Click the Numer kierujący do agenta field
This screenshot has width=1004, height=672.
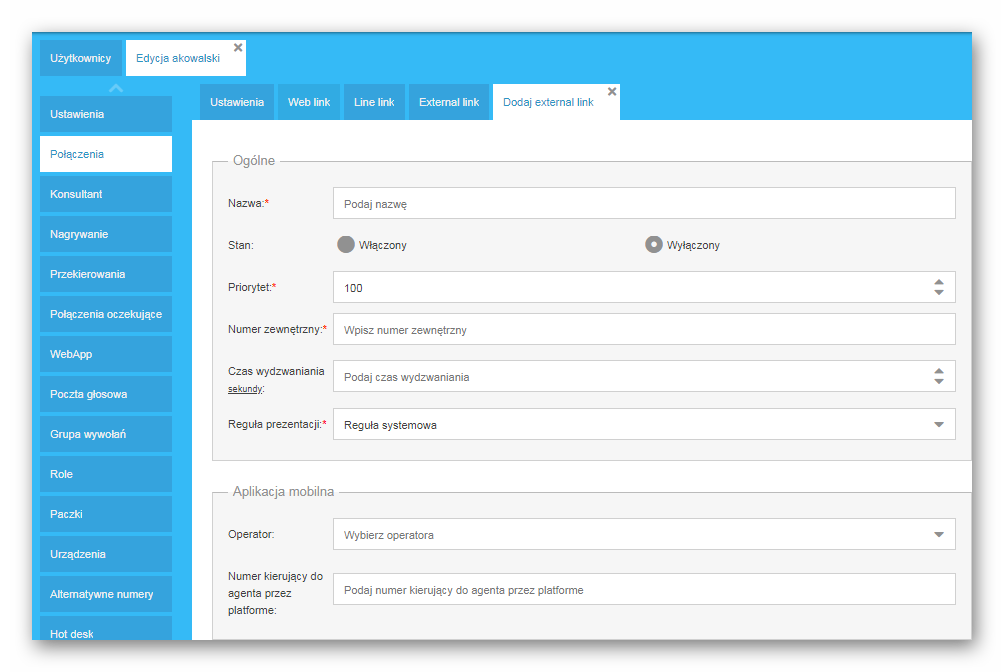click(x=644, y=589)
